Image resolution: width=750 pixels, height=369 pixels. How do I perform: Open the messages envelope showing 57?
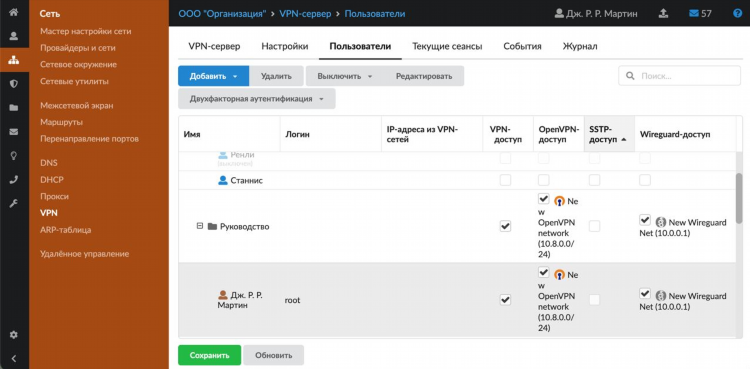click(x=700, y=13)
